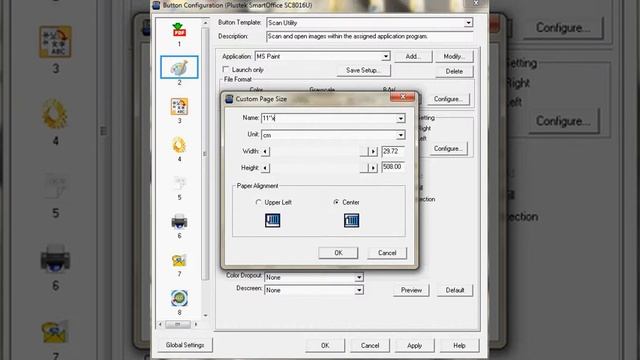Open the Unit dropdown showing cm

[x=400, y=135]
